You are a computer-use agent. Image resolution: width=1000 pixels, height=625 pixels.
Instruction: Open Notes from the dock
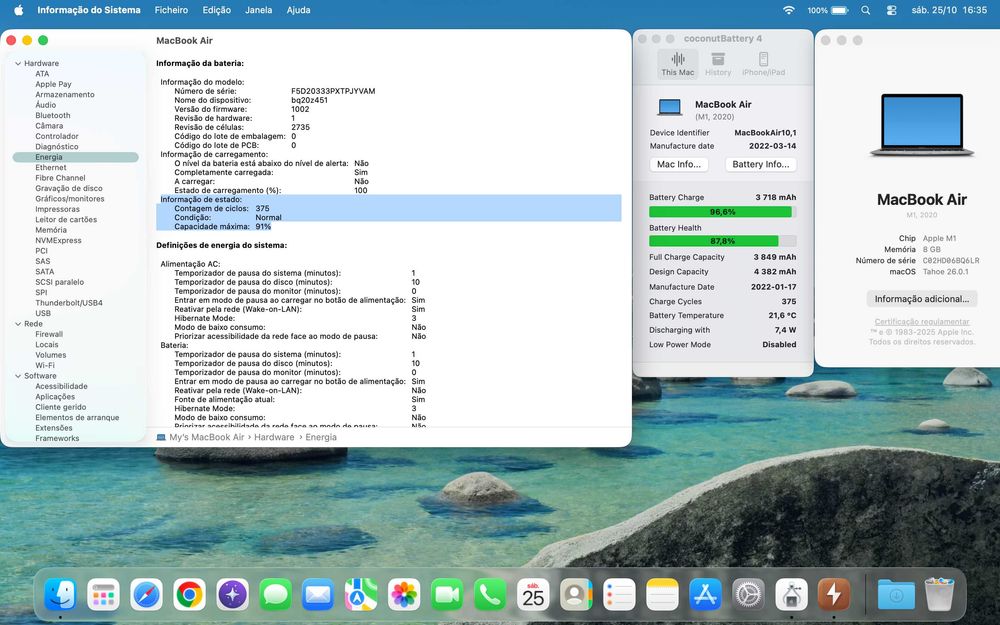point(662,595)
